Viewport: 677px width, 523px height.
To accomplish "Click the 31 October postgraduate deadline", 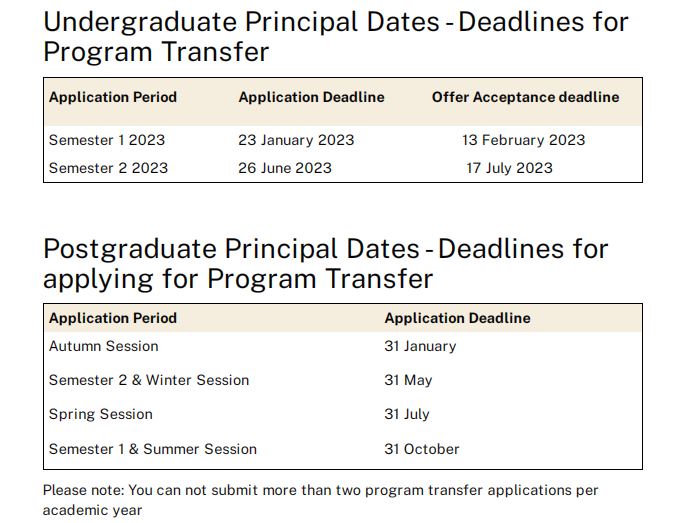I will (x=421, y=449).
